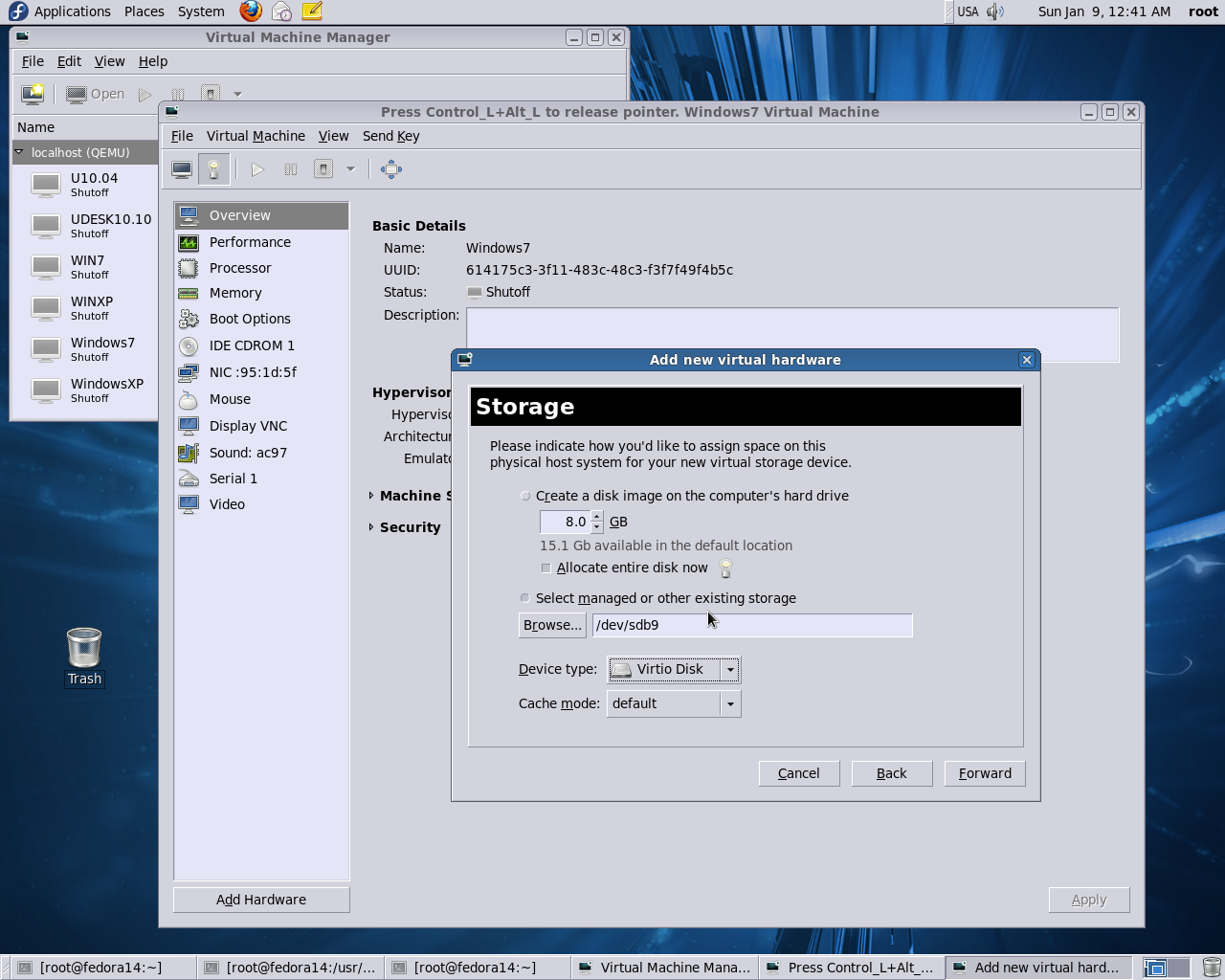Select Create a disk image radio button
The width and height of the screenshot is (1225, 980).
pos(524,496)
